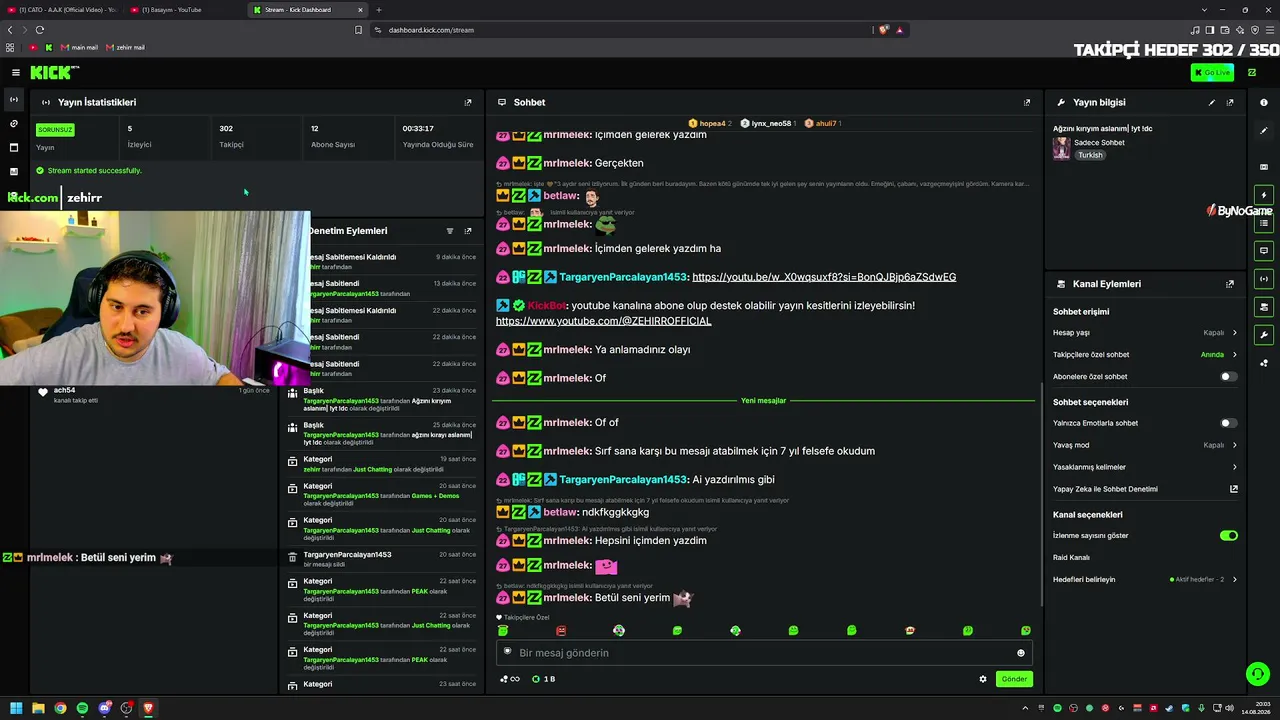Toggle the lightning bolt panel in right sidebar

[1264, 195]
